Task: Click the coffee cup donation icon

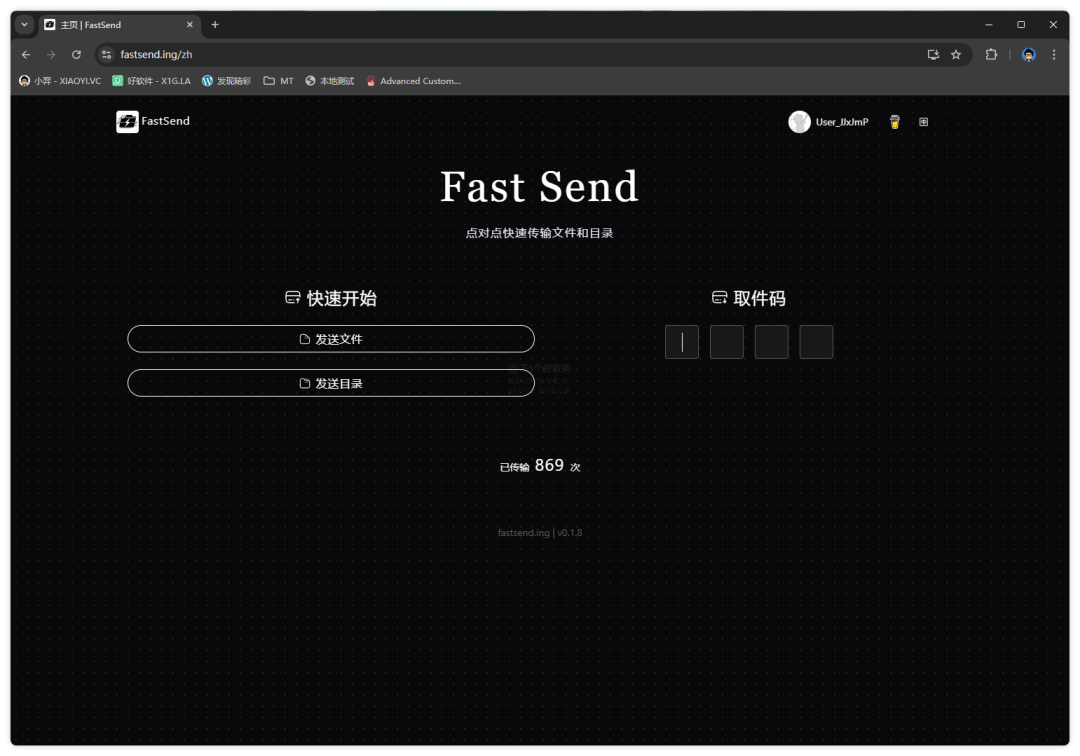Action: pos(894,122)
